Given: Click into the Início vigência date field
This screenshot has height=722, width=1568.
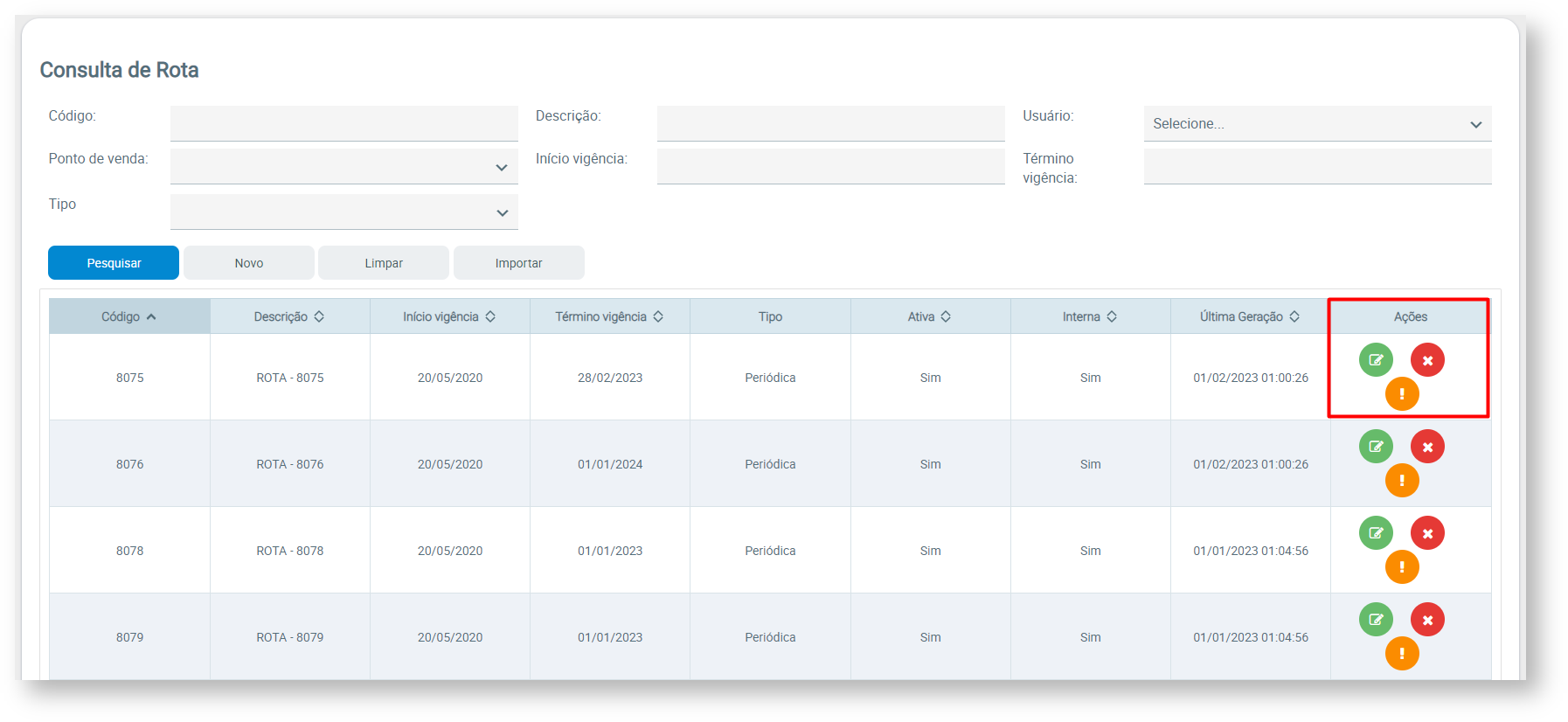Looking at the screenshot, I should 830,166.
